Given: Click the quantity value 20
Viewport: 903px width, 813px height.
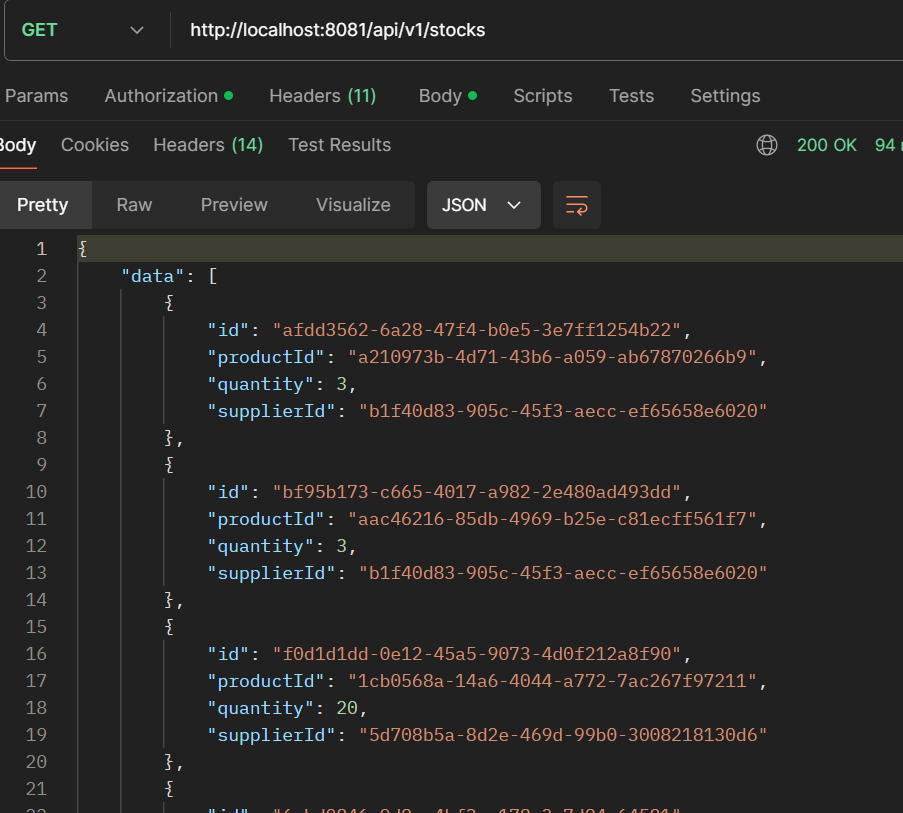Looking at the screenshot, I should point(347,708).
